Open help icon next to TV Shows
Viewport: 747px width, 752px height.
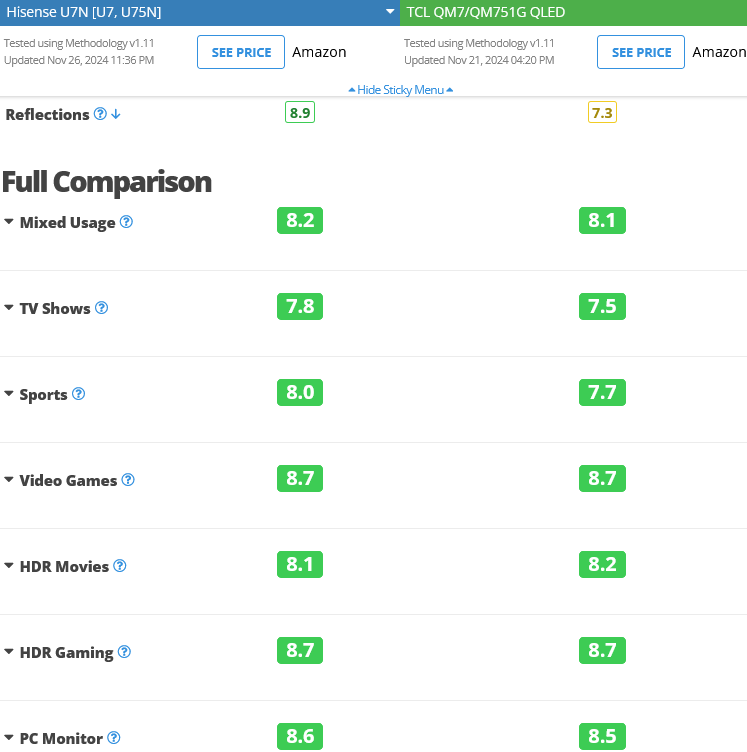click(x=101, y=307)
